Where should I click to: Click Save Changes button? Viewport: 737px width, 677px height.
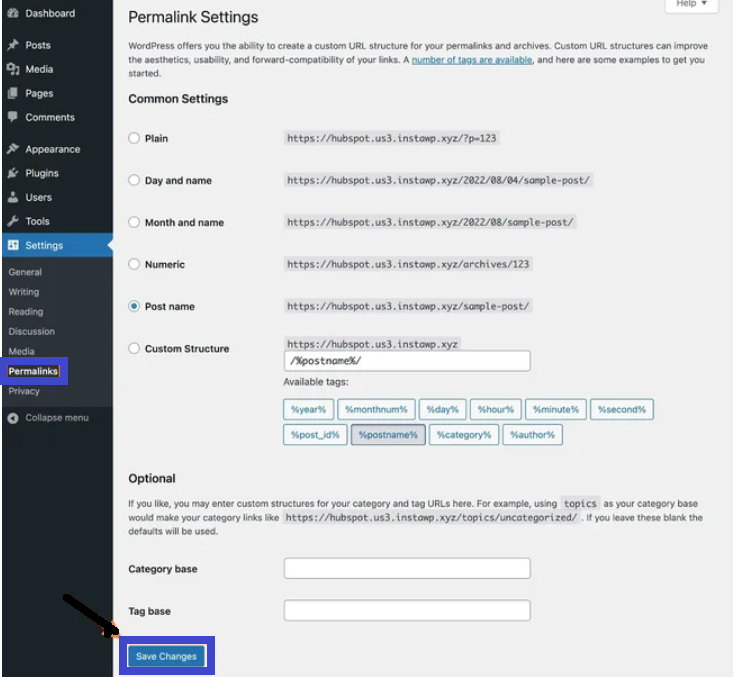(x=166, y=656)
